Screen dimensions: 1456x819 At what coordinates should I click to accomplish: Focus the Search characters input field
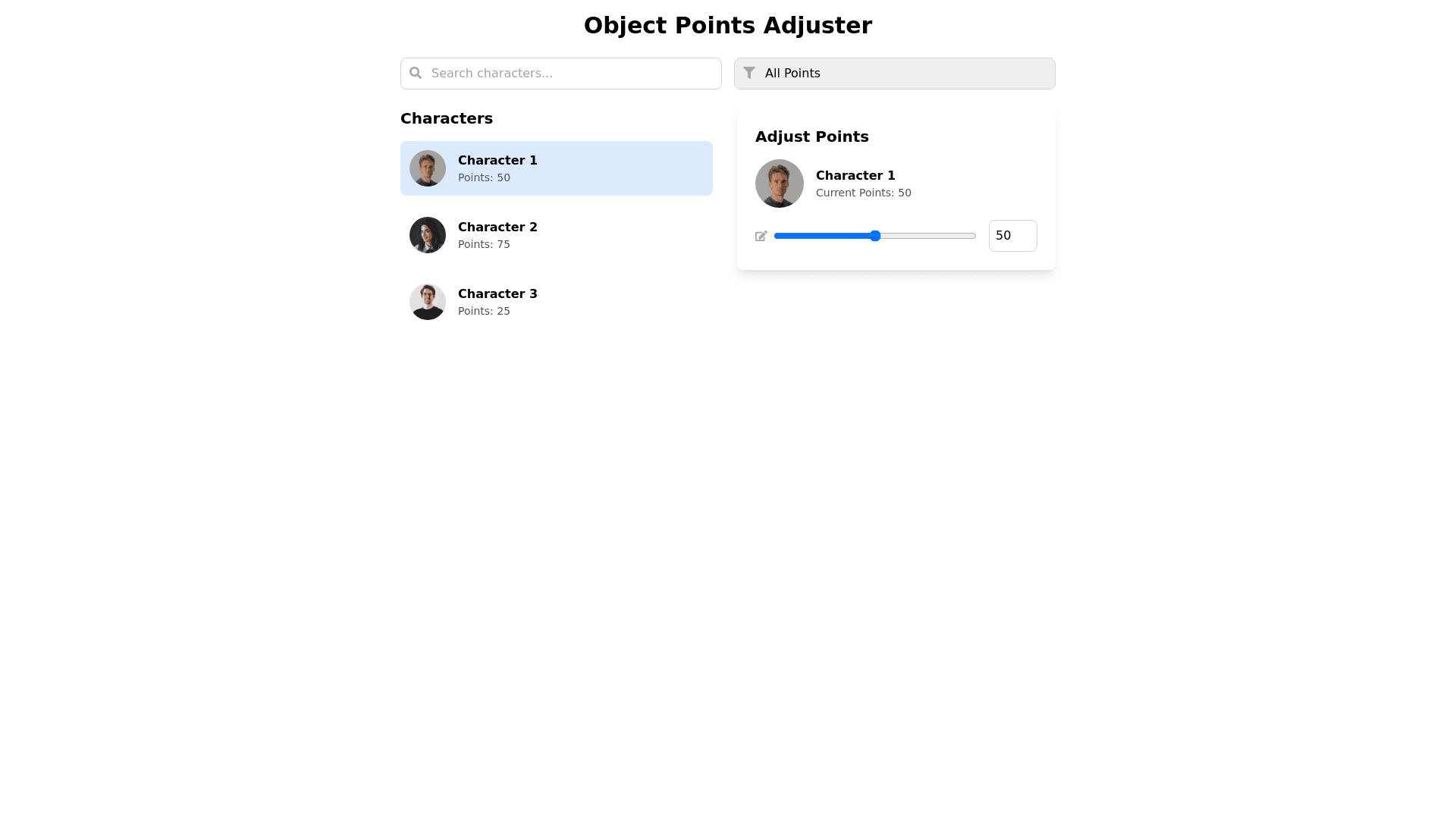tap(569, 74)
